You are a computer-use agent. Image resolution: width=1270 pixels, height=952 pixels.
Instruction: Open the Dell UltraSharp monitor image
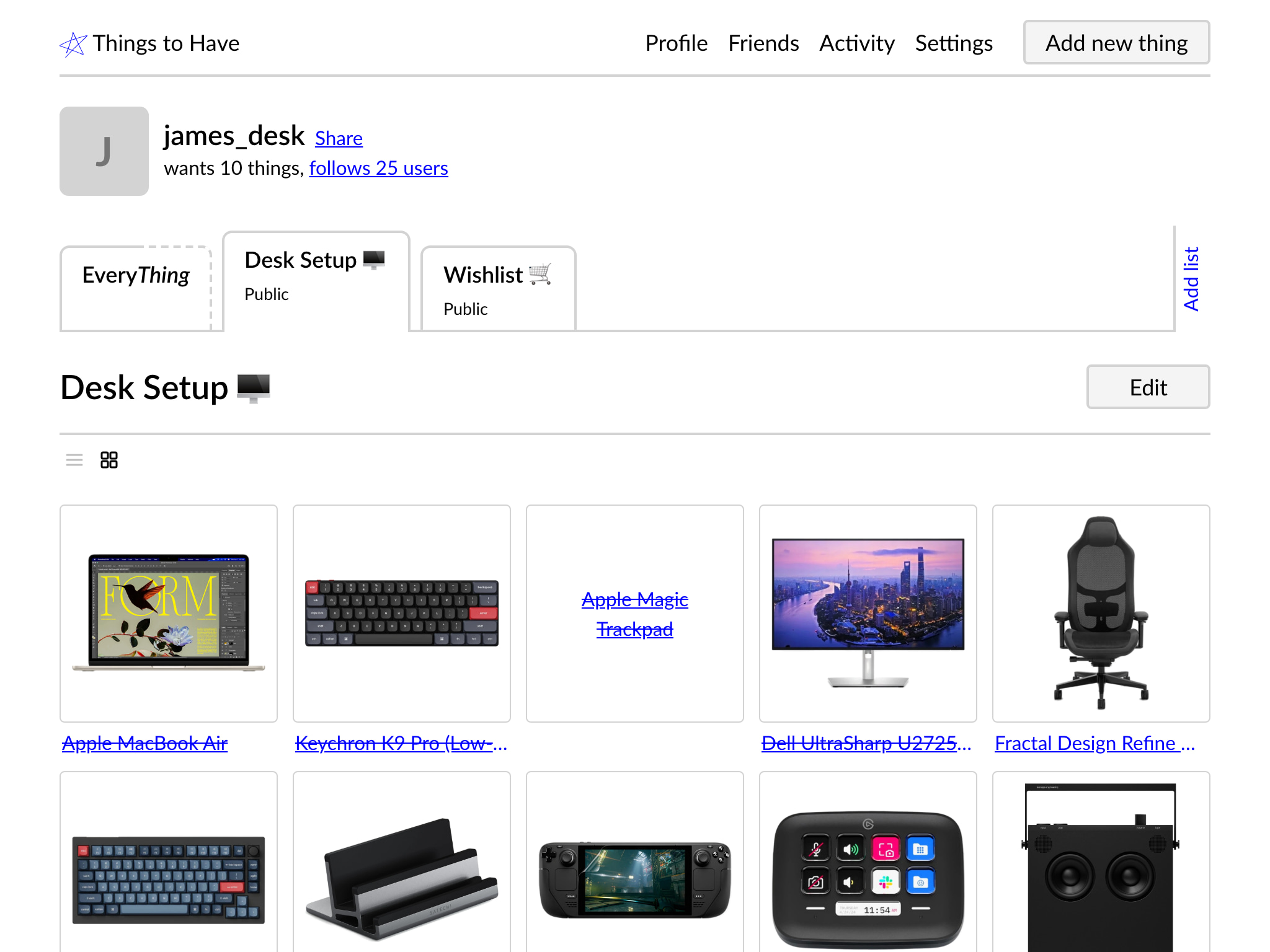click(x=868, y=614)
